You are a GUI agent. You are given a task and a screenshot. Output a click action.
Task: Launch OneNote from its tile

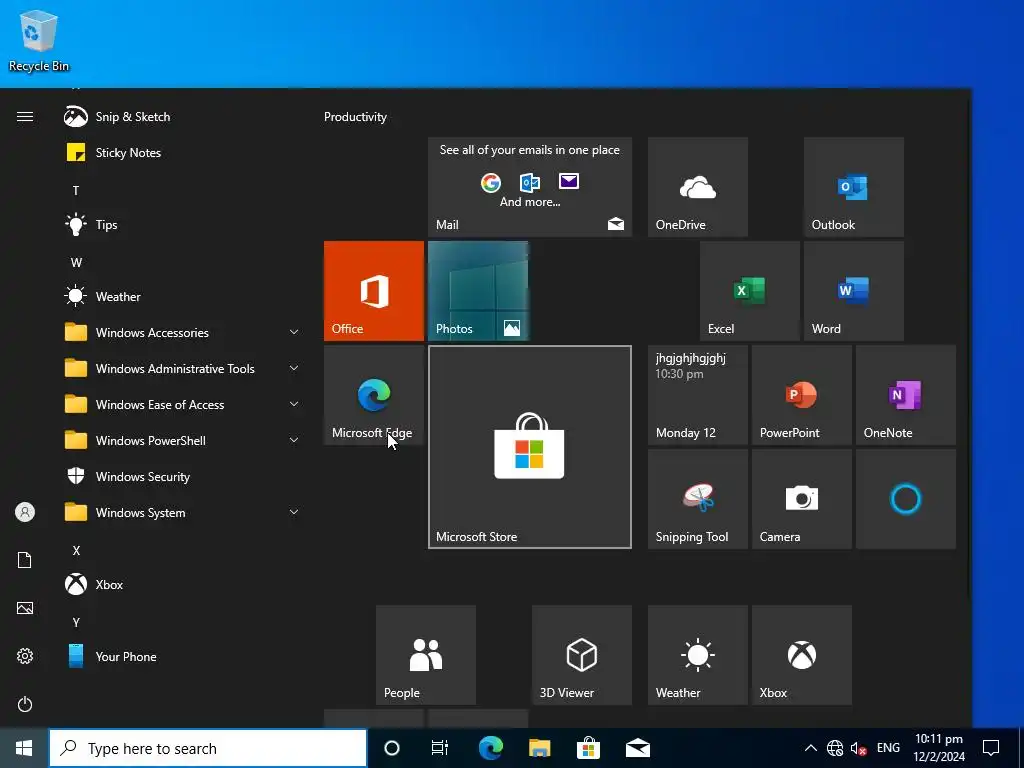pos(906,395)
